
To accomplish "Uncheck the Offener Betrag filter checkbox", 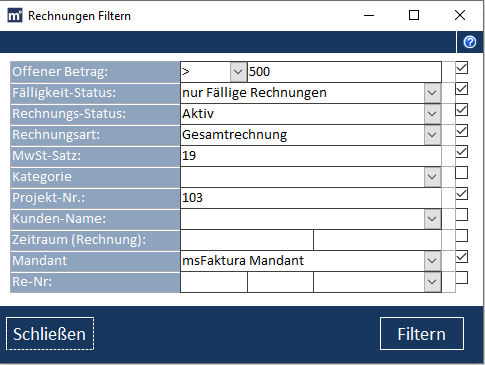I will point(462,68).
